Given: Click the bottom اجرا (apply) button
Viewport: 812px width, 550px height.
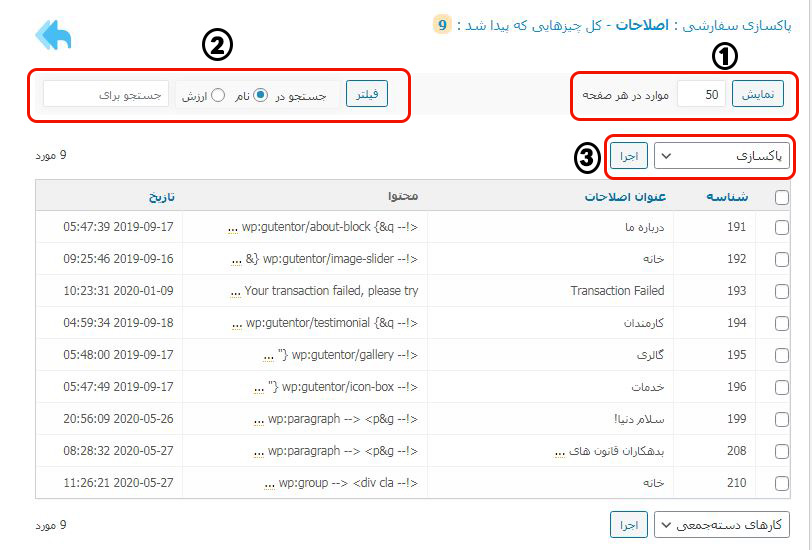Looking at the screenshot, I should 629,525.
